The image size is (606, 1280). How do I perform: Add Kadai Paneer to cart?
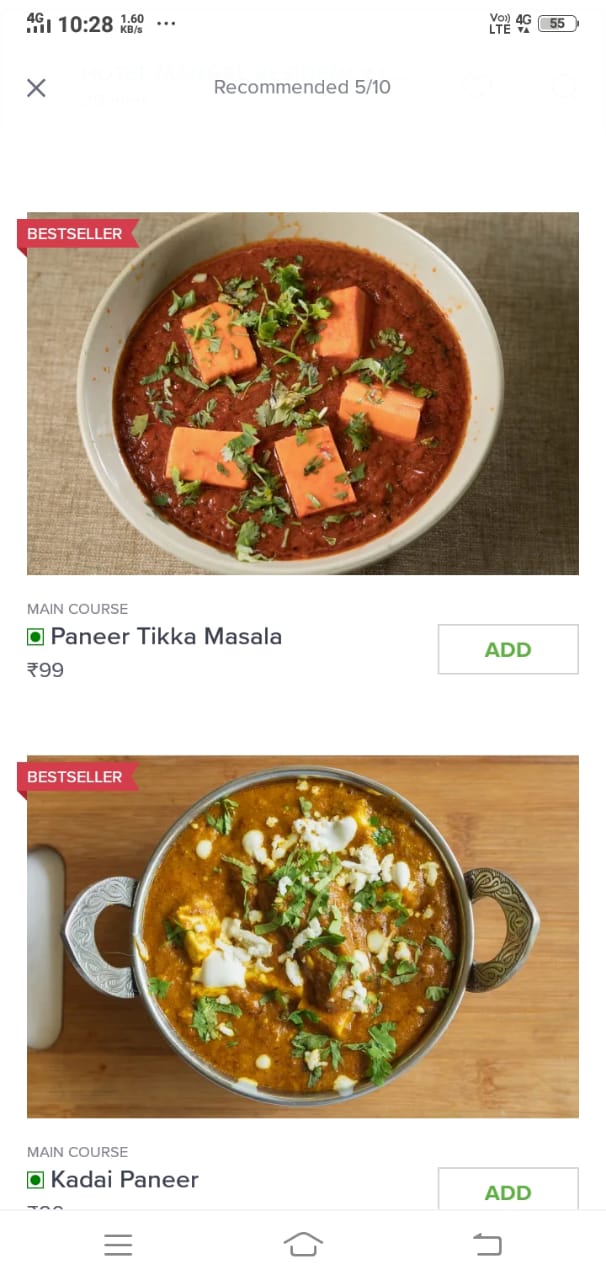[x=507, y=1191]
